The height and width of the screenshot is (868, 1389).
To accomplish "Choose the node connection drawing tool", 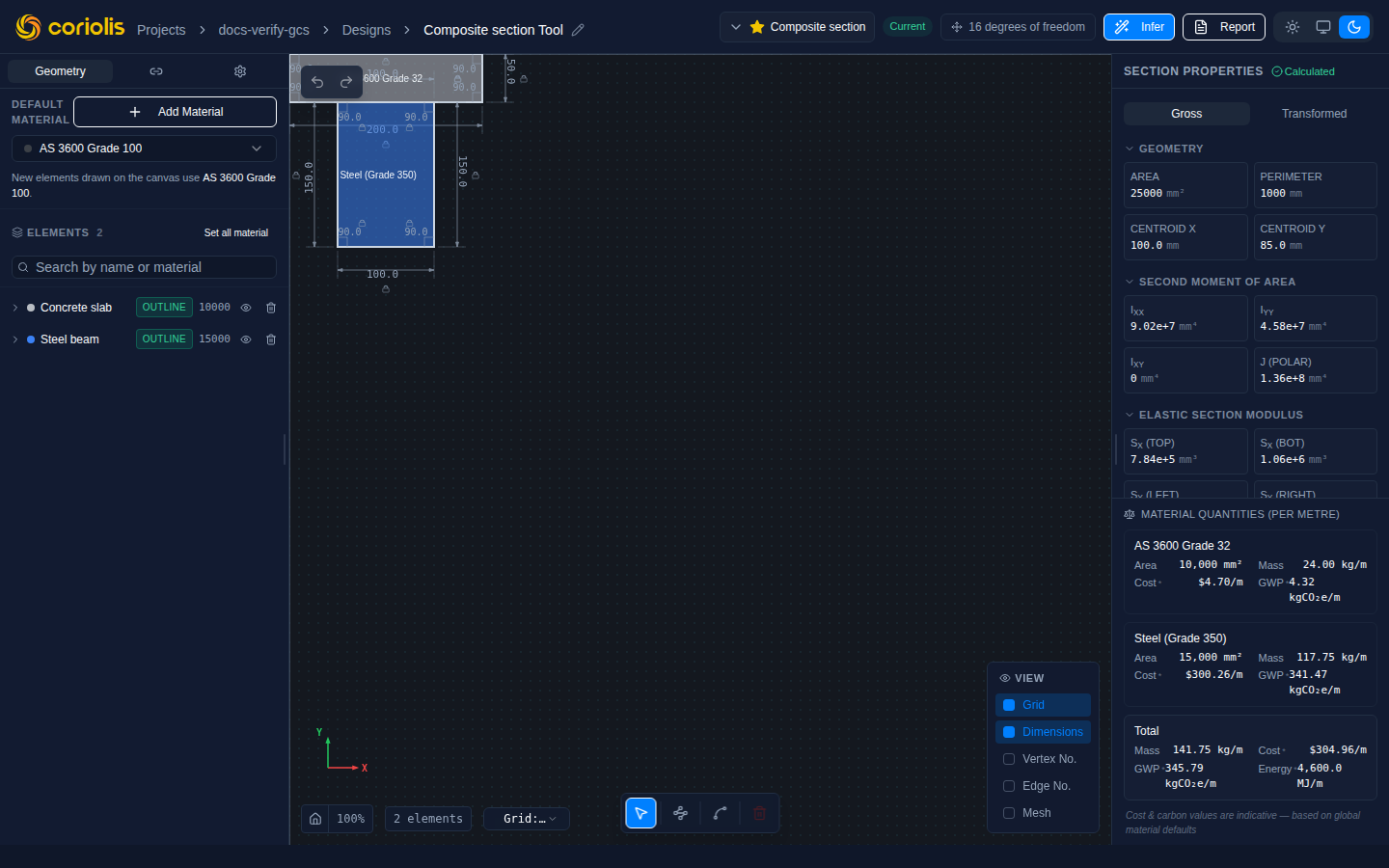I will click(681, 813).
